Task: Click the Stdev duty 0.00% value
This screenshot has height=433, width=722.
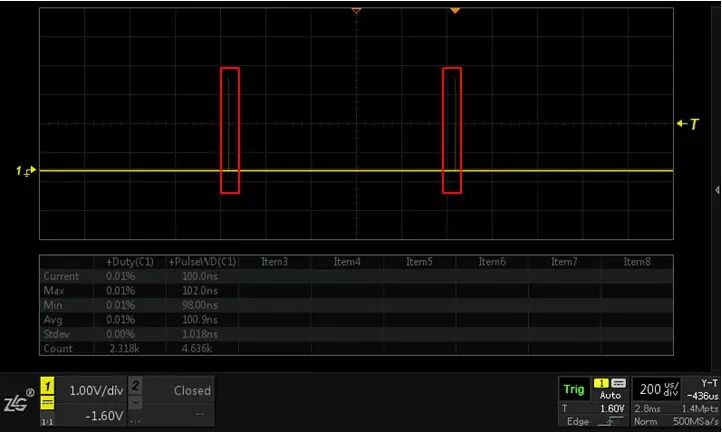Action: pyautogui.click(x=121, y=334)
